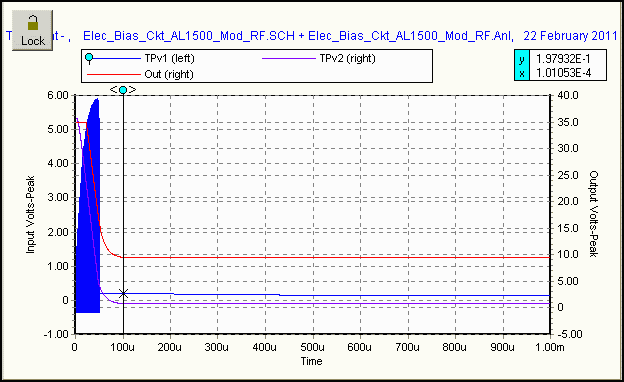
Task: Click the 40.0 tick on right axis
Action: 568,95
